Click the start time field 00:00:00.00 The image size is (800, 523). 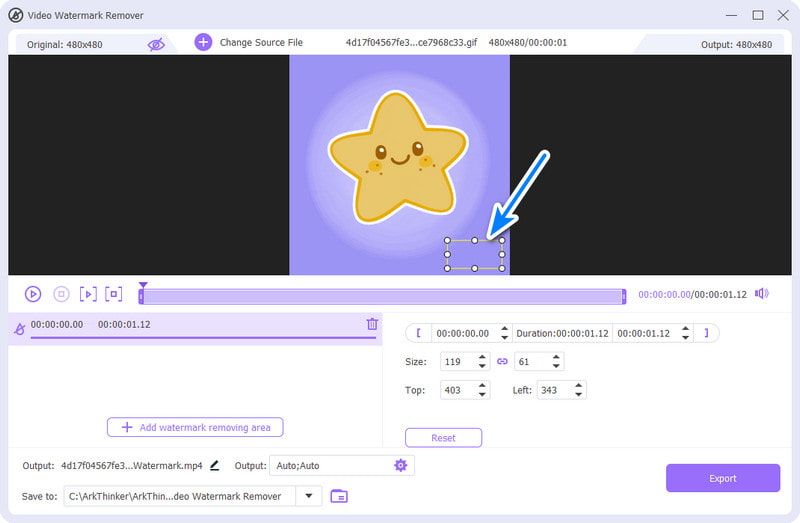[464, 333]
